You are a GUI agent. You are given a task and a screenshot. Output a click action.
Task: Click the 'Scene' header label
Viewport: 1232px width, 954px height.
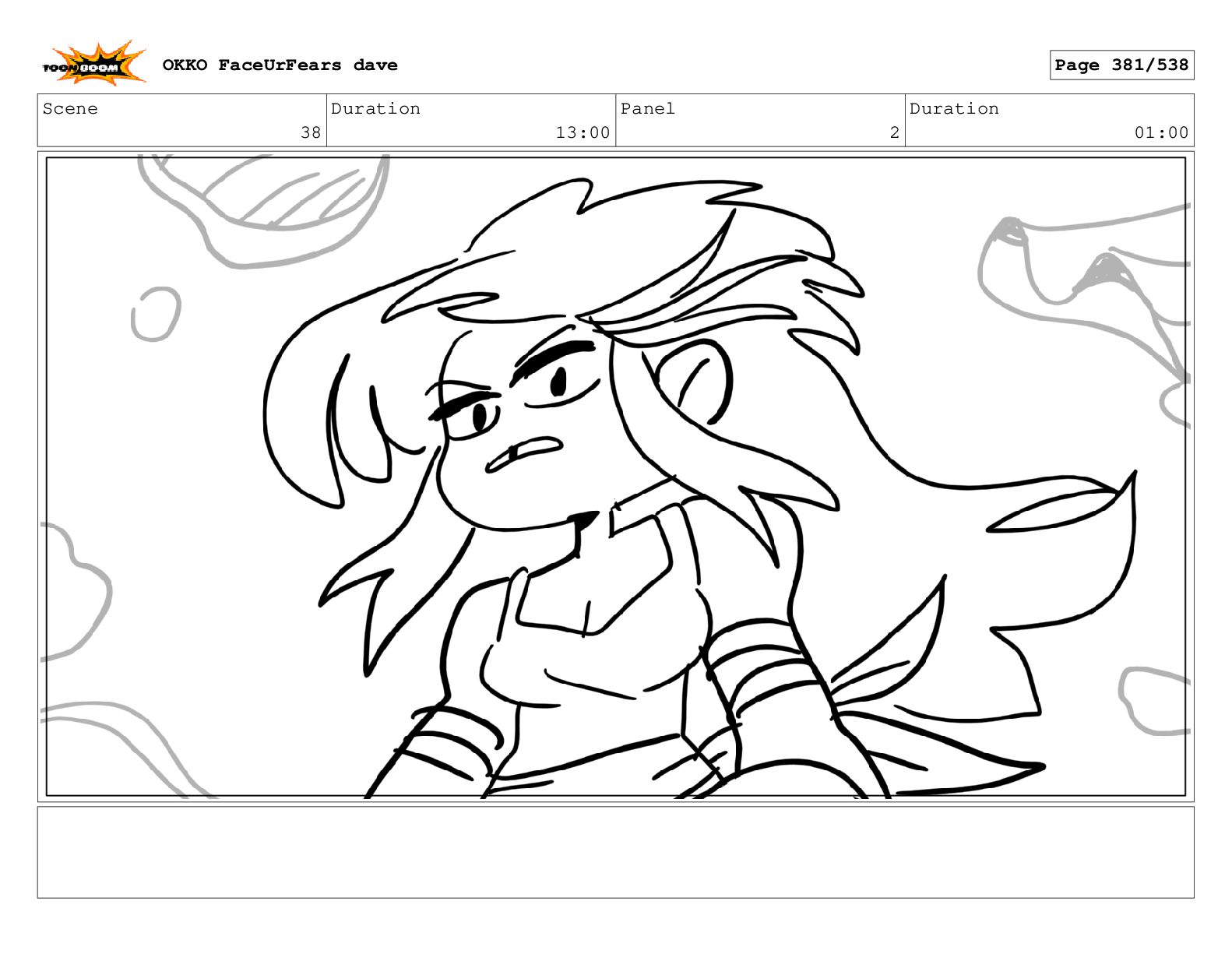tap(70, 109)
